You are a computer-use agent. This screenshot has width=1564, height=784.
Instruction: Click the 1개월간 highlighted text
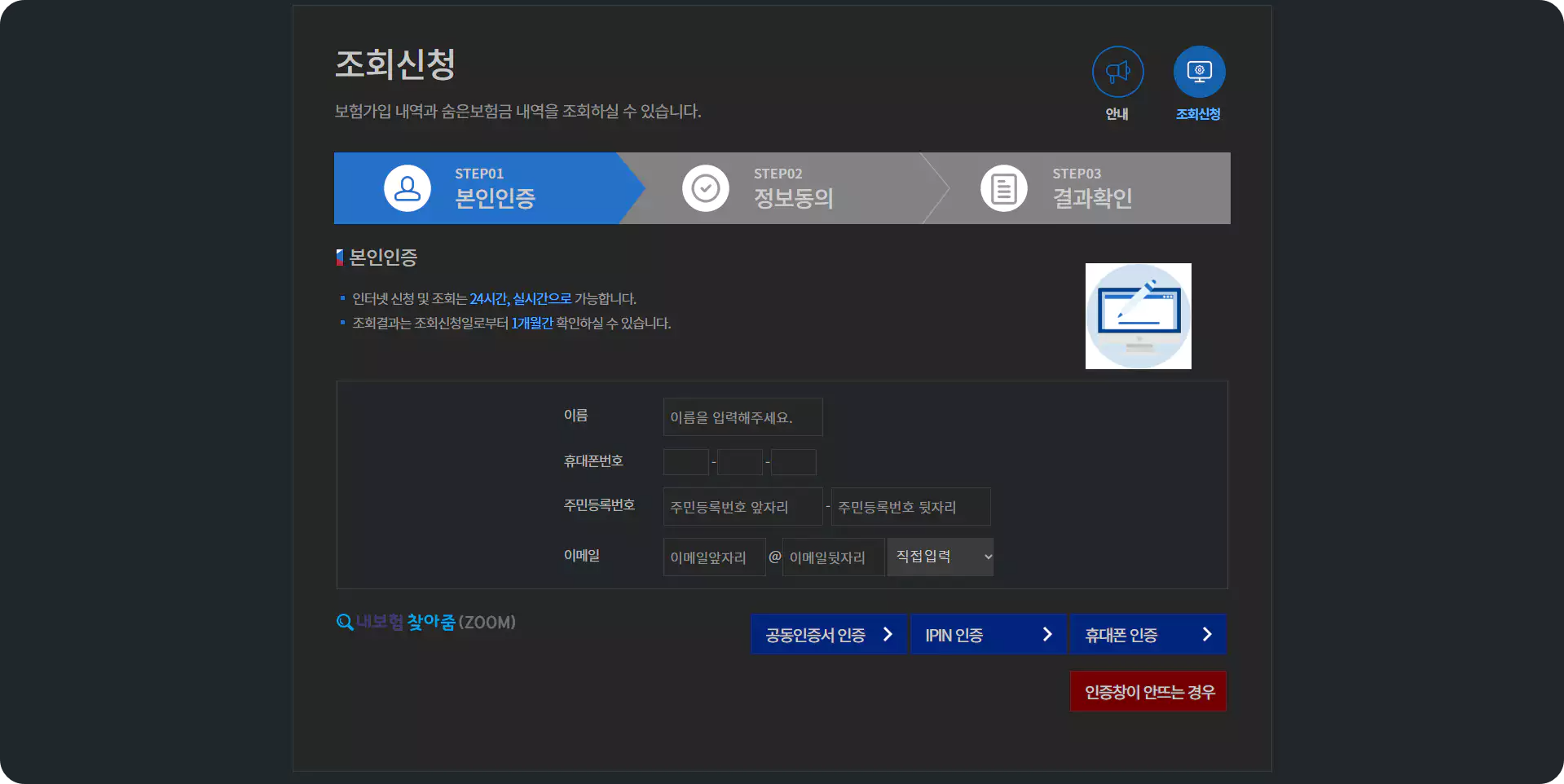pos(532,323)
